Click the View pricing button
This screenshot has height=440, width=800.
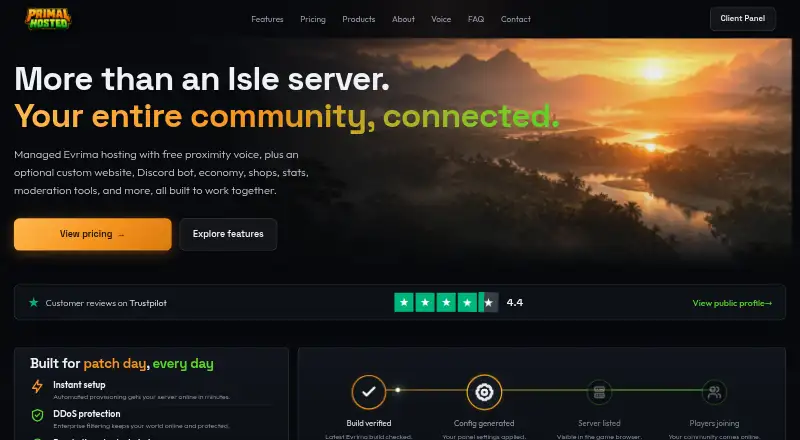point(93,234)
